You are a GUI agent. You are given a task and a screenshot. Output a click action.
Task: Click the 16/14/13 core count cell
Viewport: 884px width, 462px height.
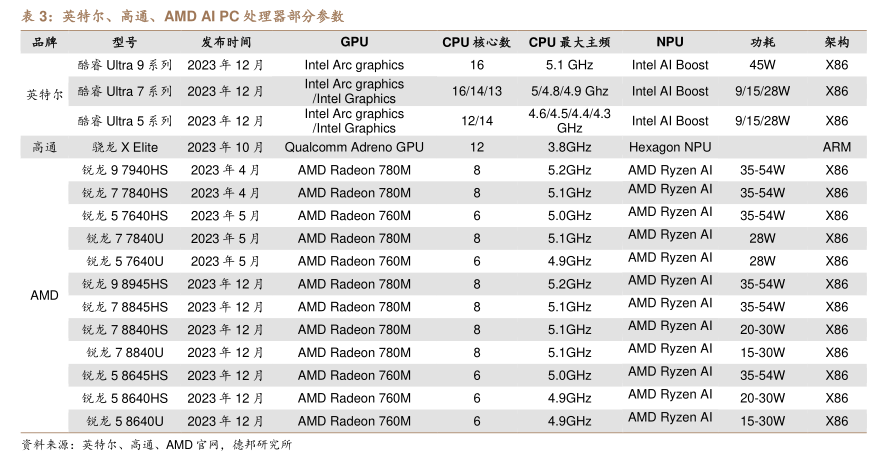tap(476, 91)
